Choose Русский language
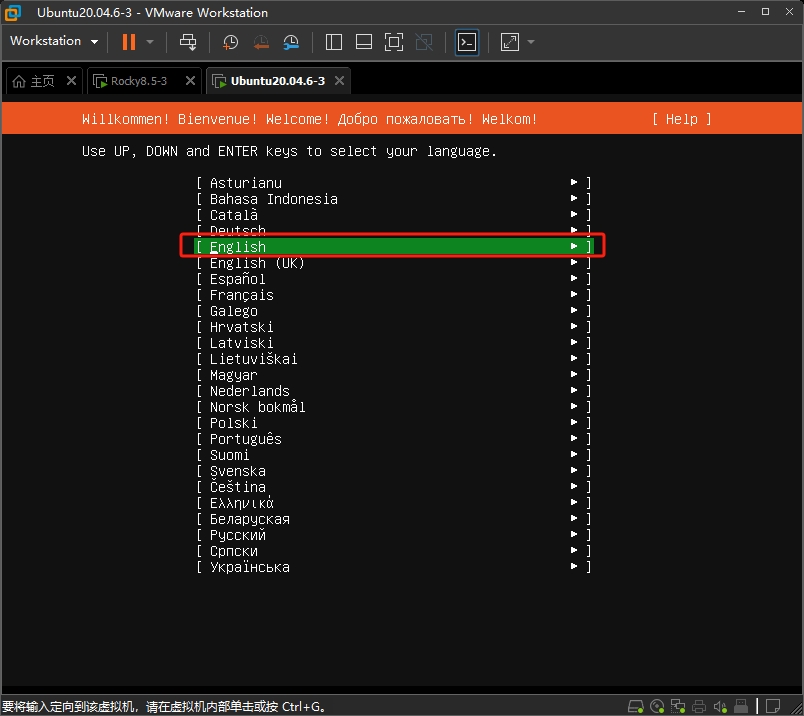The image size is (804, 716). pos(393,535)
